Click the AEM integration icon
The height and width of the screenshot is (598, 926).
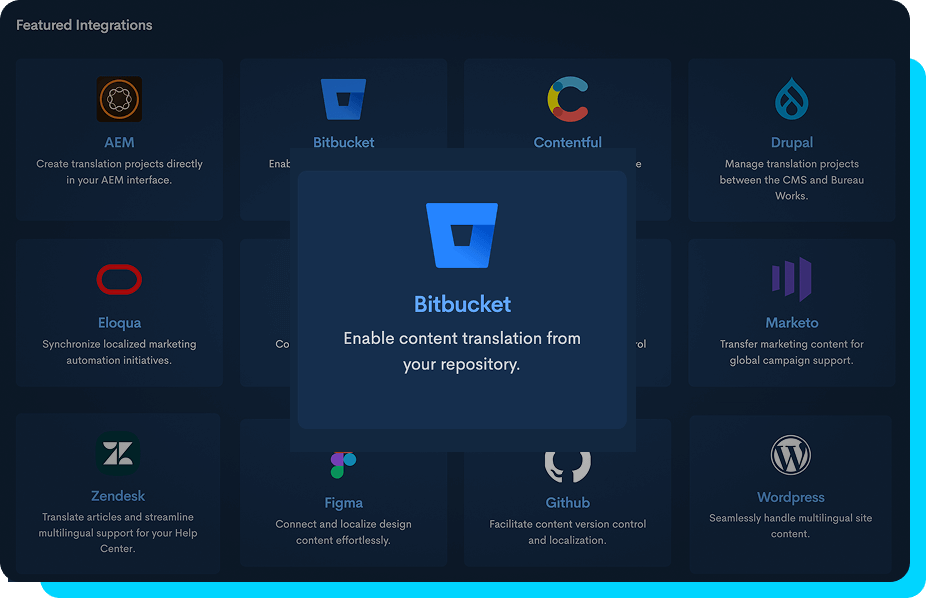pos(119,99)
